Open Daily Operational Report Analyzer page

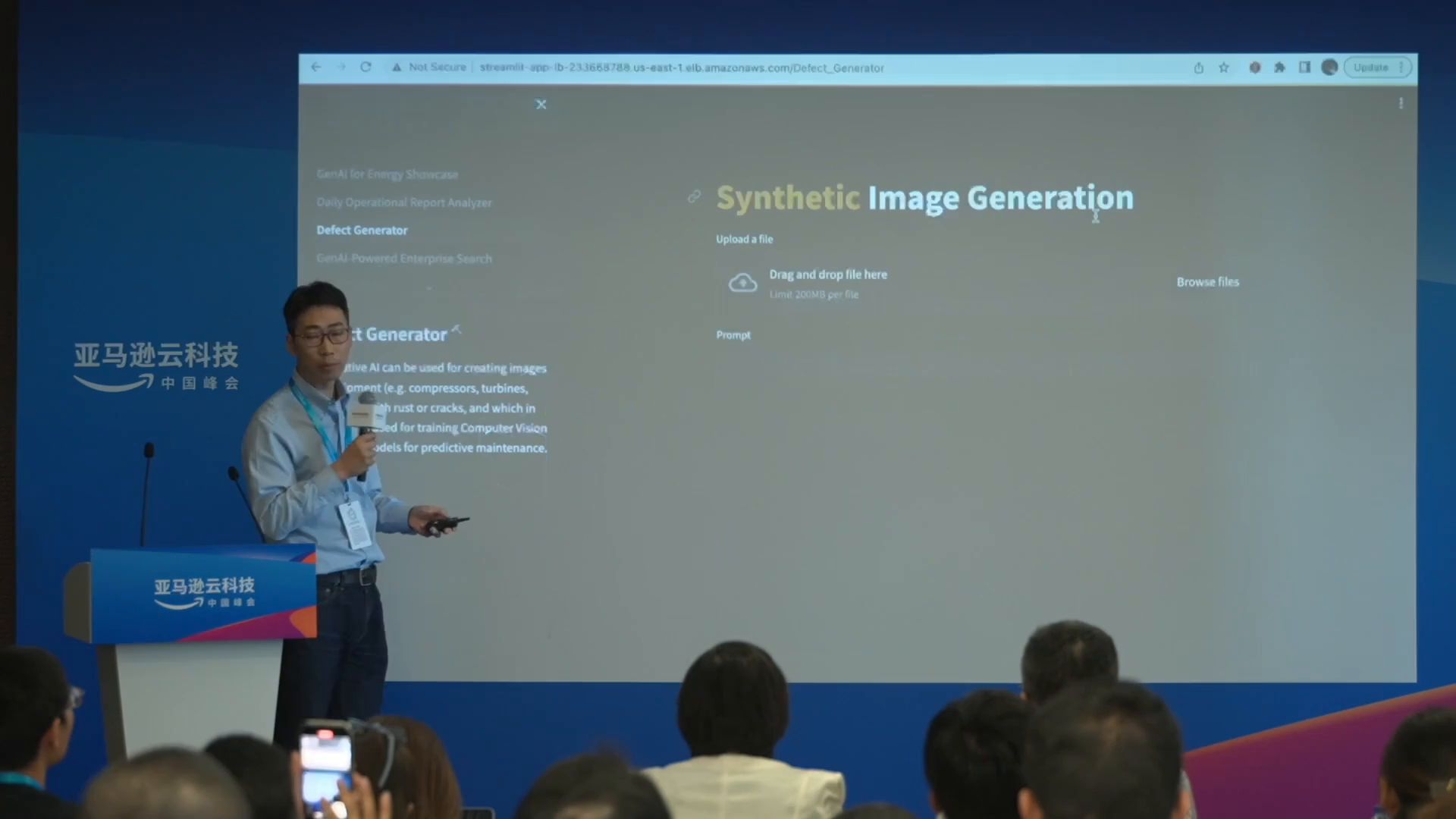tap(403, 202)
